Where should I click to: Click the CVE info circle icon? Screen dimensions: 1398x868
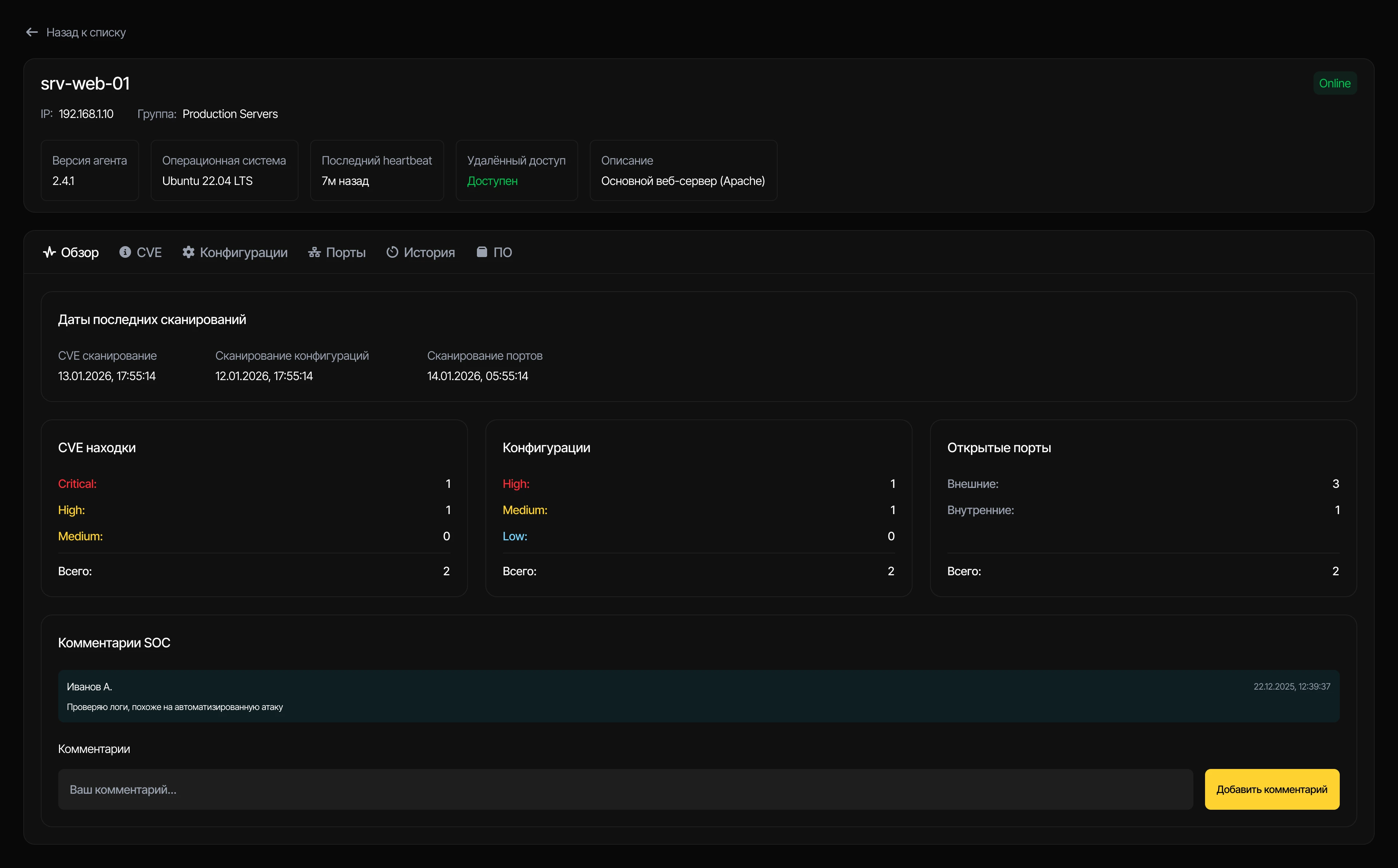pos(125,252)
